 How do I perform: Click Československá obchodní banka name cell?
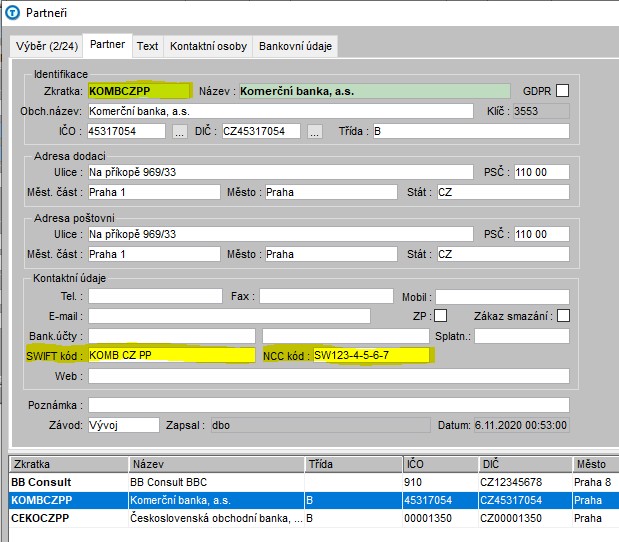(x=216, y=518)
